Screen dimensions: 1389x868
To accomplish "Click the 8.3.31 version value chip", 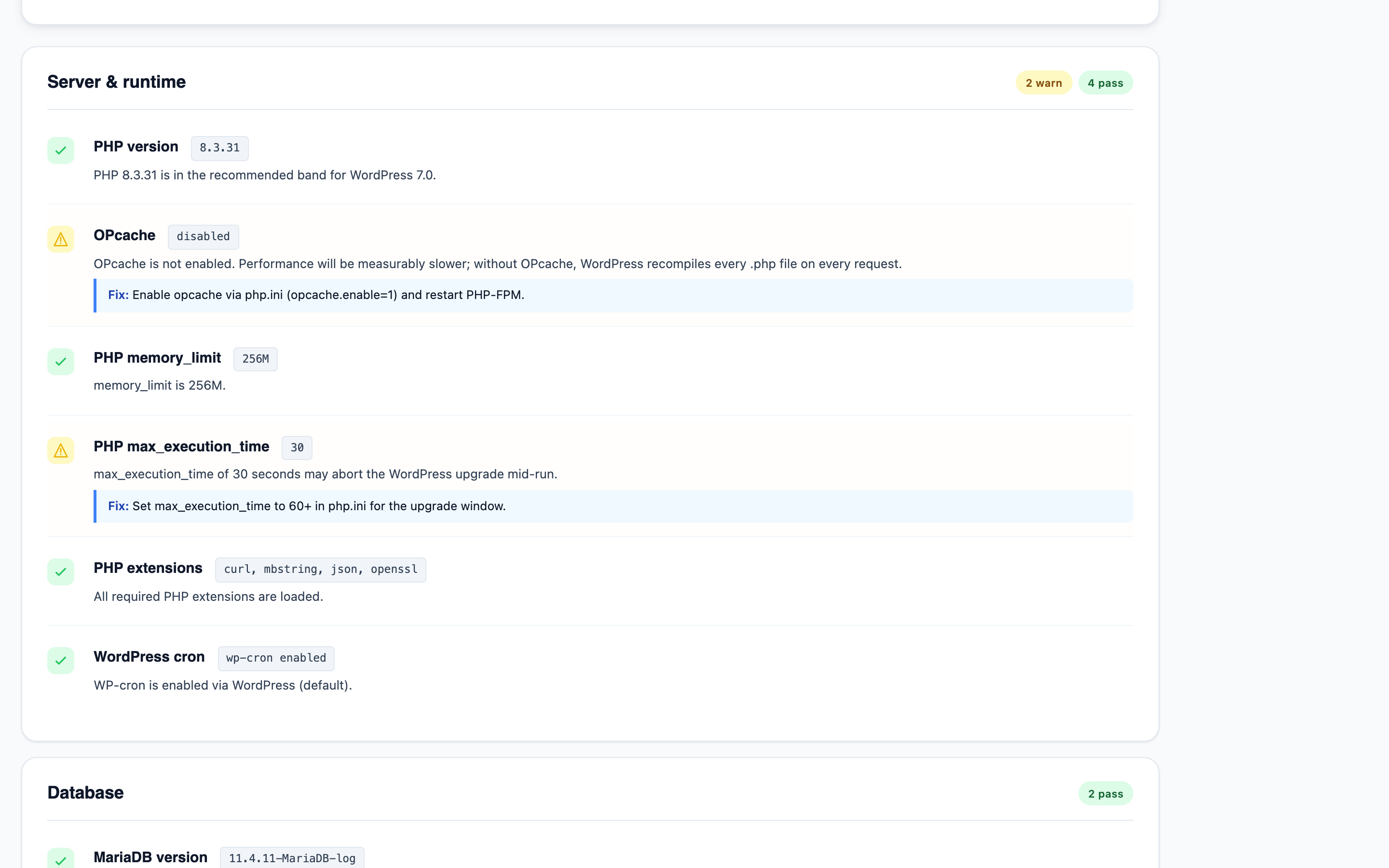I will tap(219, 148).
